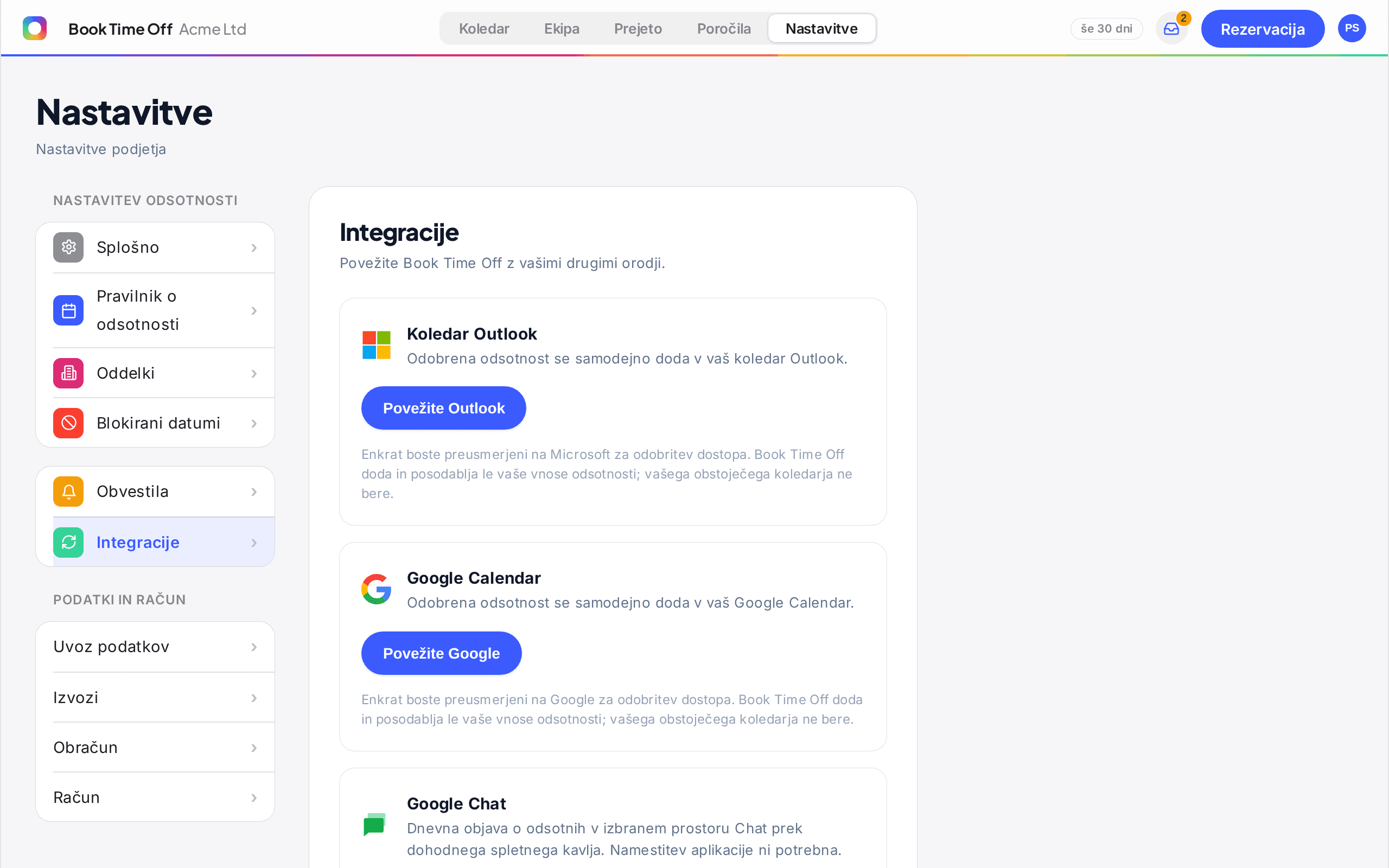1389x868 pixels.
Task: Click the Povežite Outlook button
Action: (x=443, y=408)
